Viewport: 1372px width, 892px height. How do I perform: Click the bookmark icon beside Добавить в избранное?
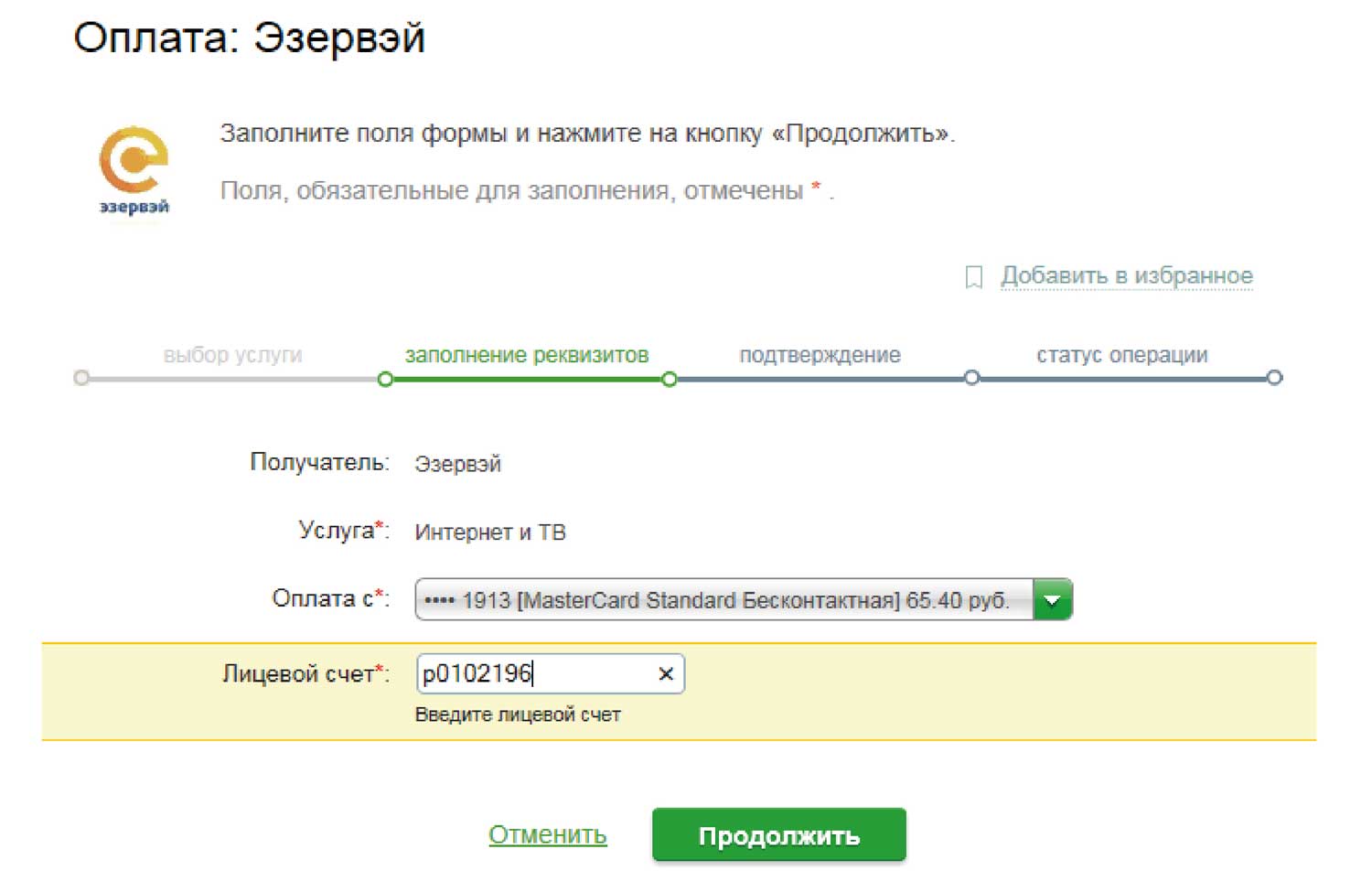(x=974, y=276)
